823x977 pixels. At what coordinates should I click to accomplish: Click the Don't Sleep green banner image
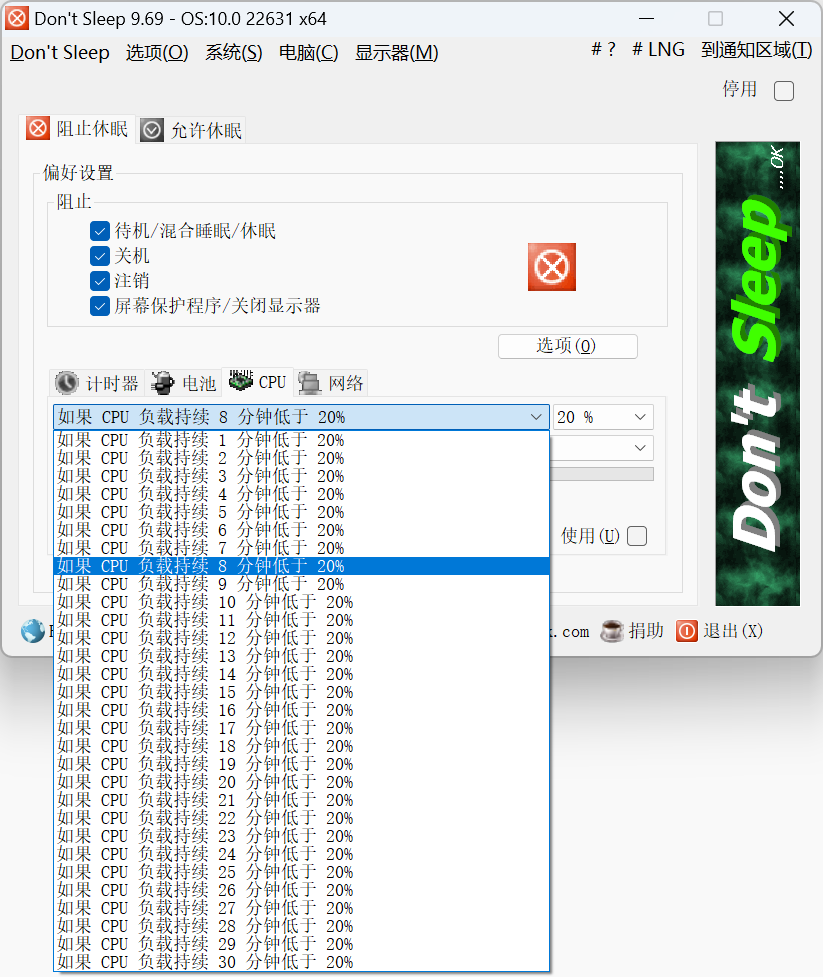[758, 374]
